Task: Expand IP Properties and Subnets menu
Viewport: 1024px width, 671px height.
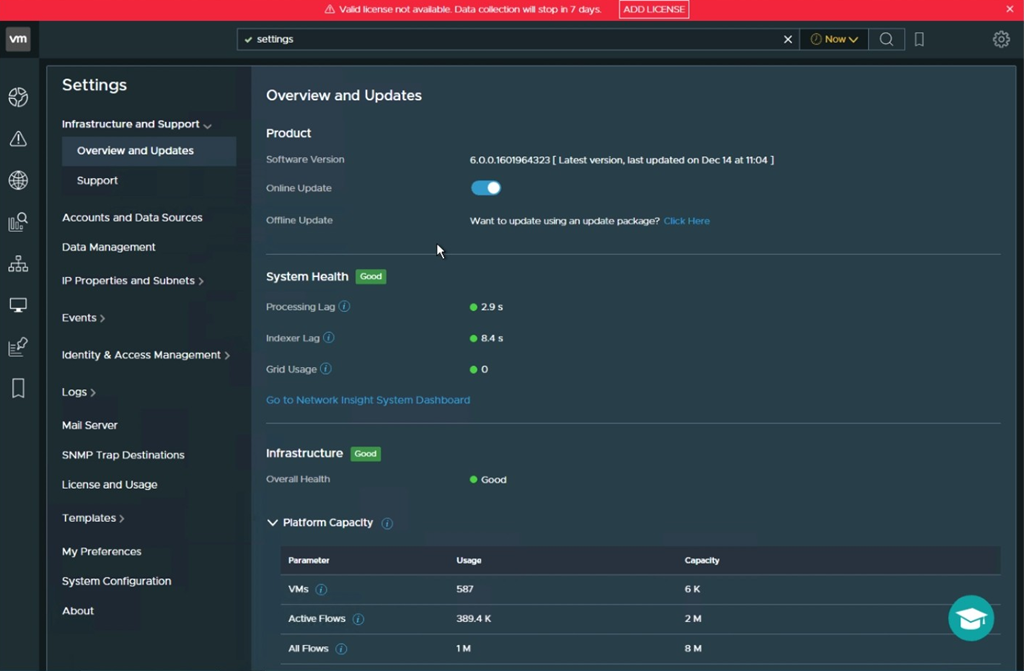Action: point(132,281)
